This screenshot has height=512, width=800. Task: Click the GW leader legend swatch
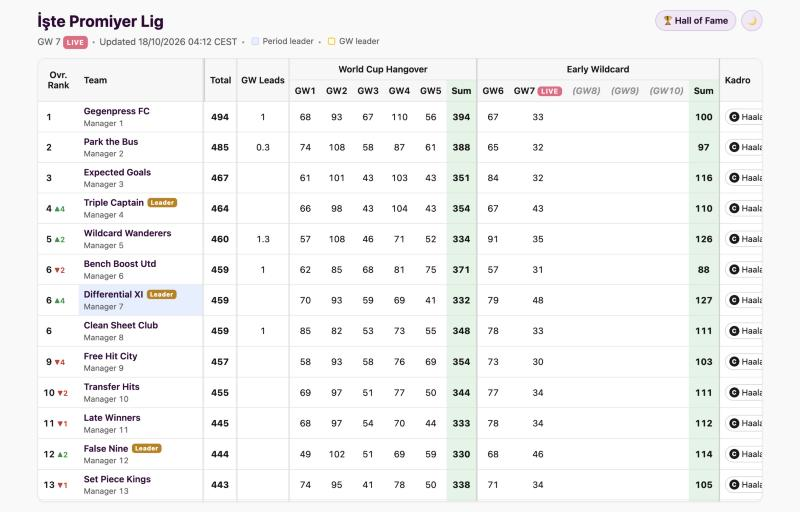click(332, 41)
